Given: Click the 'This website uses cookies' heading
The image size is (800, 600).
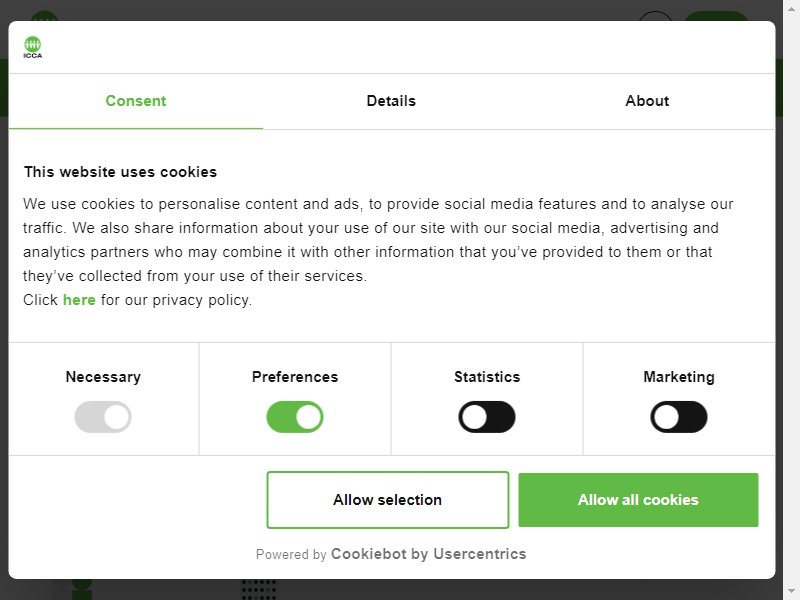Looking at the screenshot, I should (120, 172).
